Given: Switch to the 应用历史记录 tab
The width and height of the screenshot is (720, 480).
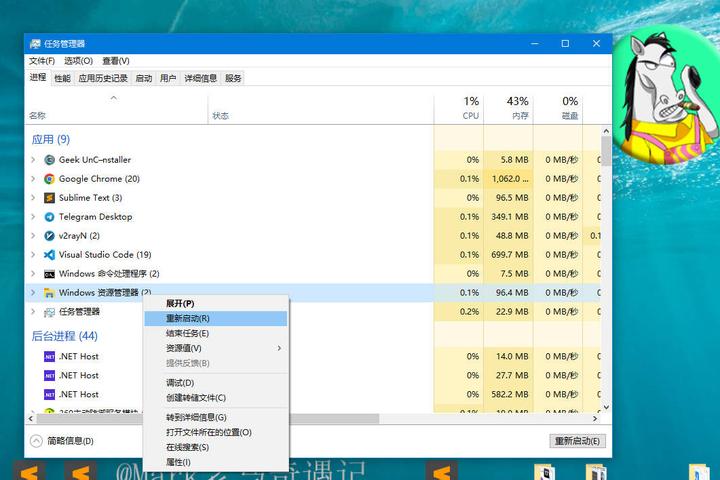Looking at the screenshot, I should point(103,79).
